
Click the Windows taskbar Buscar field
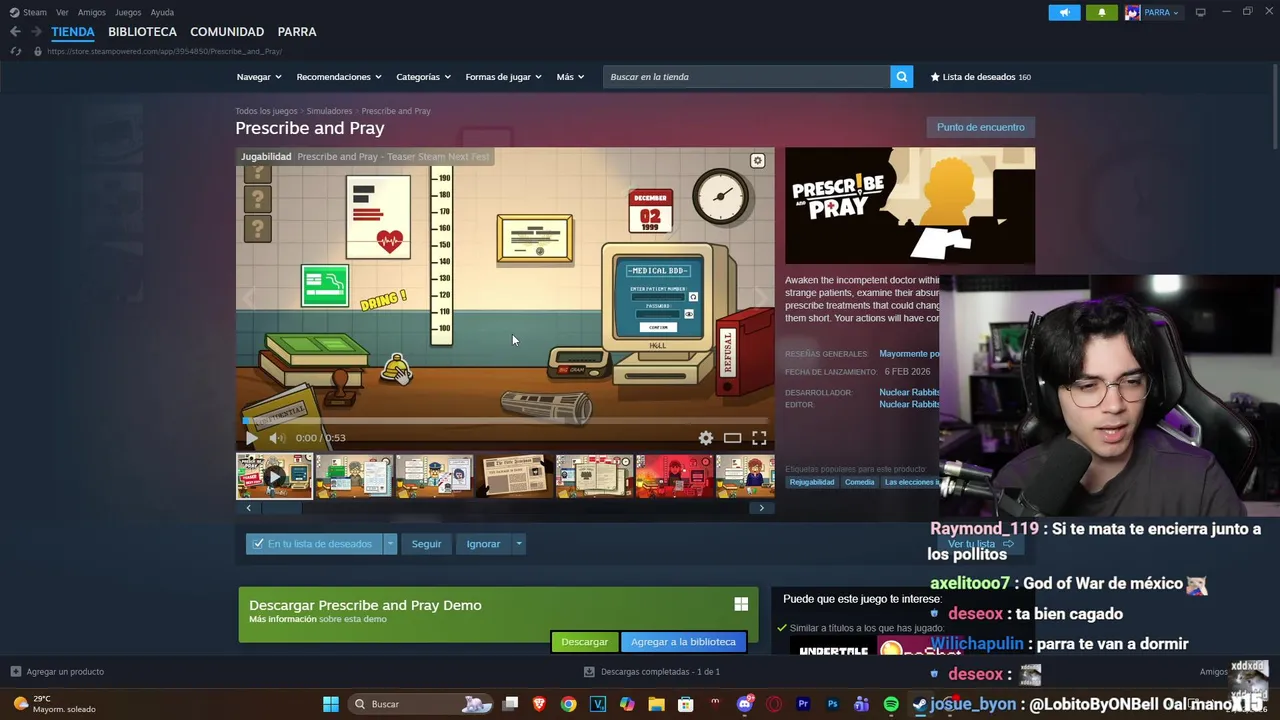point(420,704)
